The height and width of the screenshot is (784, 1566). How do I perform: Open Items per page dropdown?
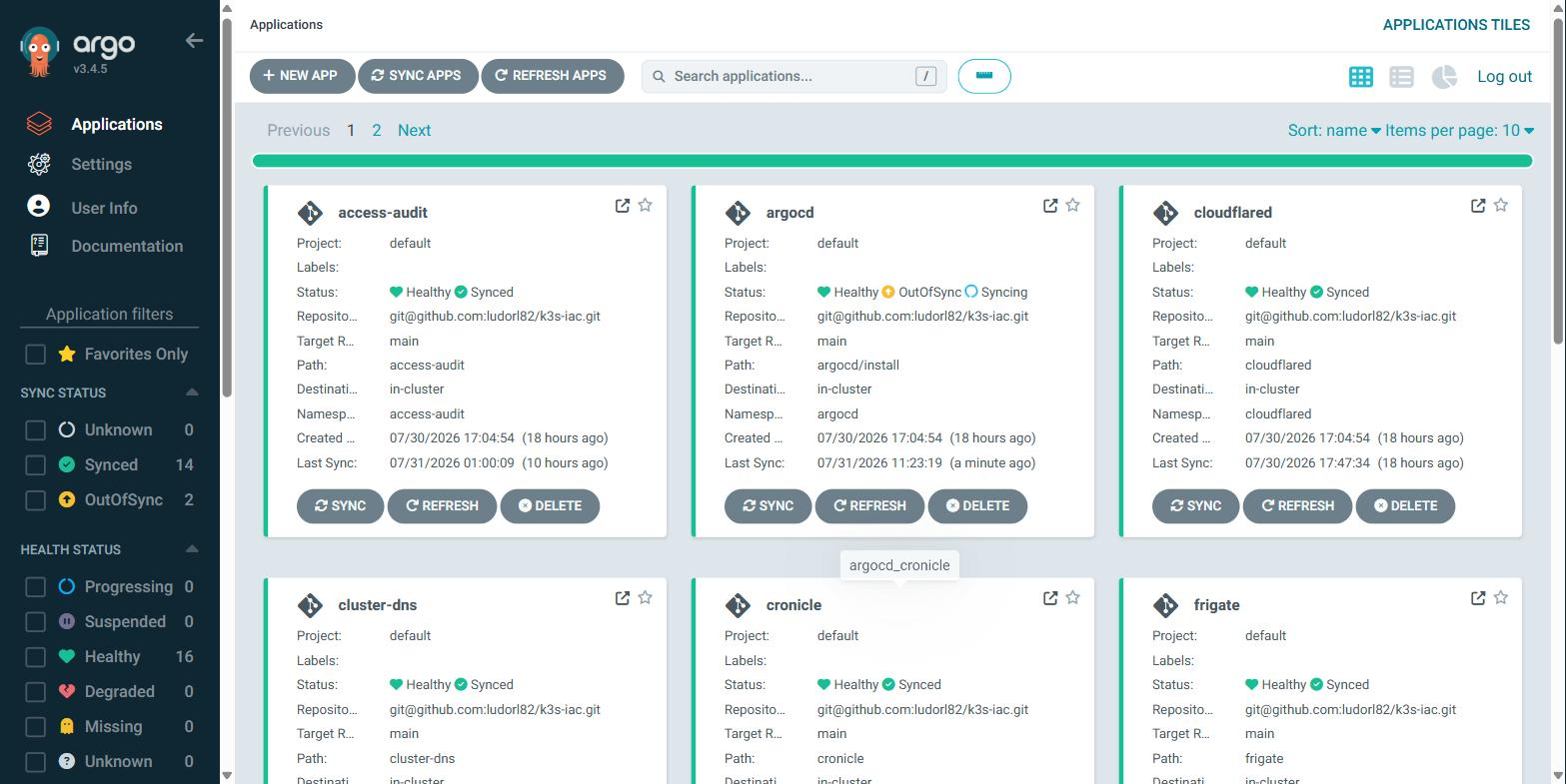[1460, 130]
